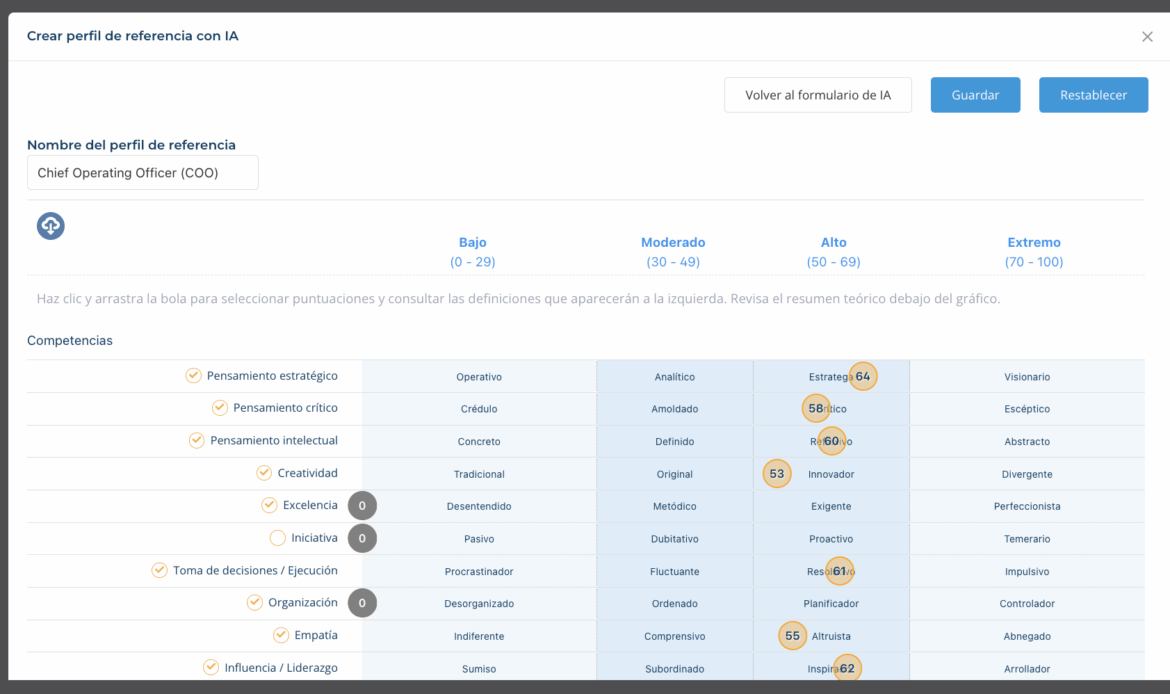Click the Empatía score ball showing 55

click(x=792, y=635)
